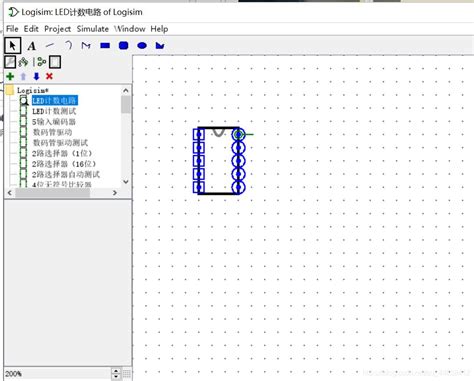Select the green anchor on the appearance
This screenshot has height=381, width=474.
pyautogui.click(x=238, y=134)
